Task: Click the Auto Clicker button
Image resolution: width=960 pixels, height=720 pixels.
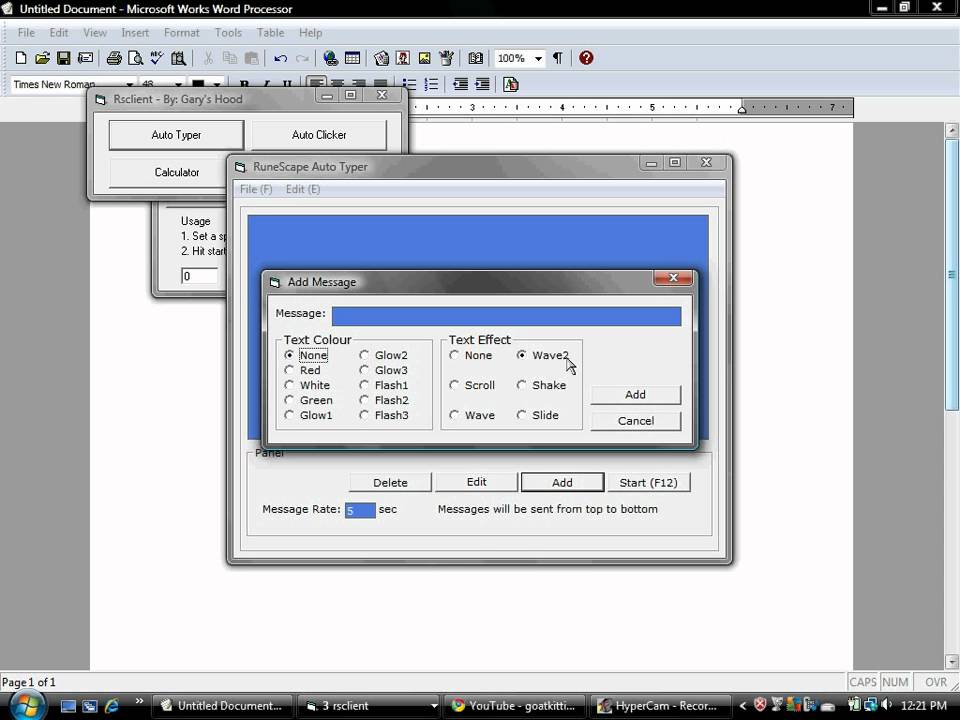Action: (319, 135)
